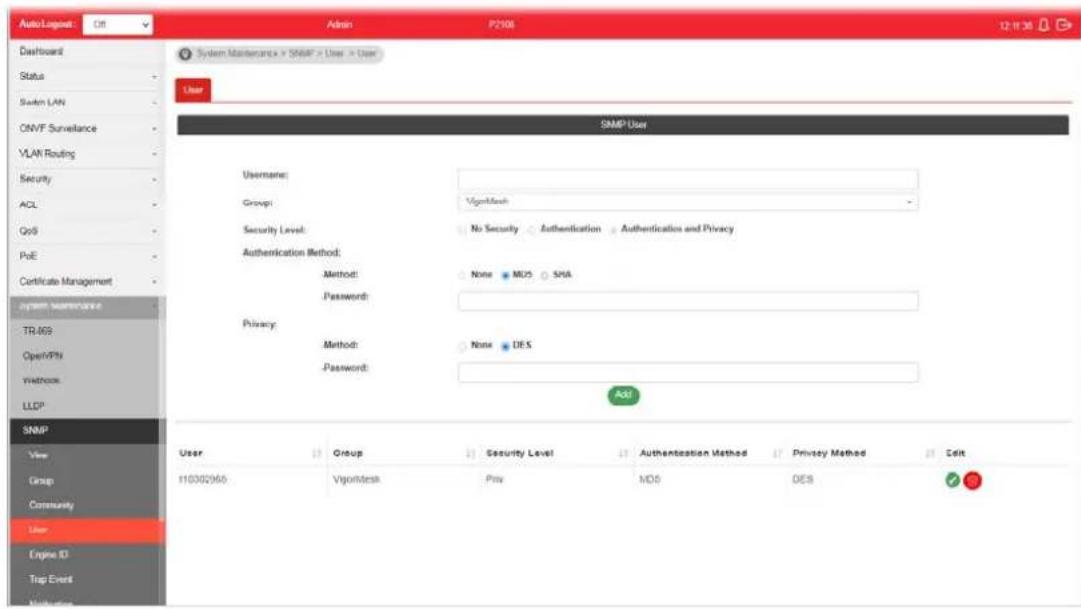Sort table by User column
The width and height of the screenshot is (1081, 609).
[316, 453]
